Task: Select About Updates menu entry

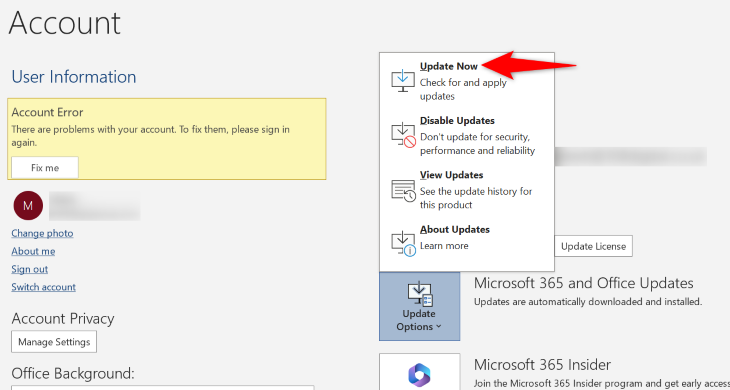Action: [x=466, y=241]
